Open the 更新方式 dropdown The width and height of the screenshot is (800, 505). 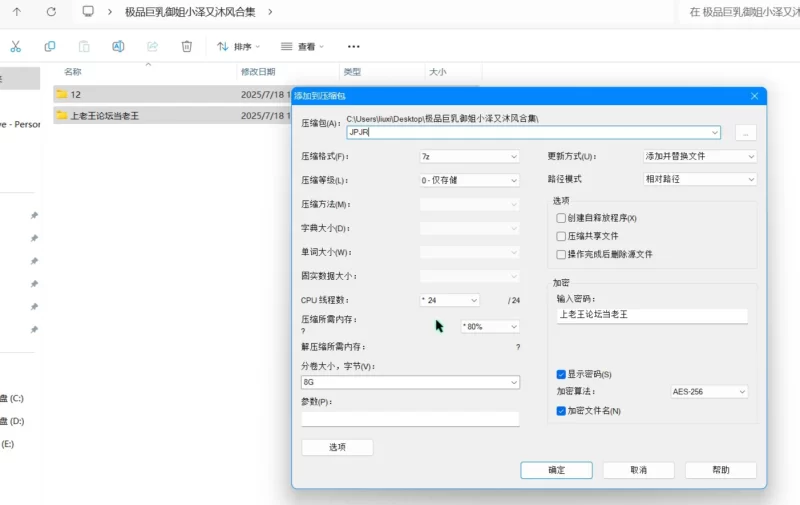coord(699,157)
